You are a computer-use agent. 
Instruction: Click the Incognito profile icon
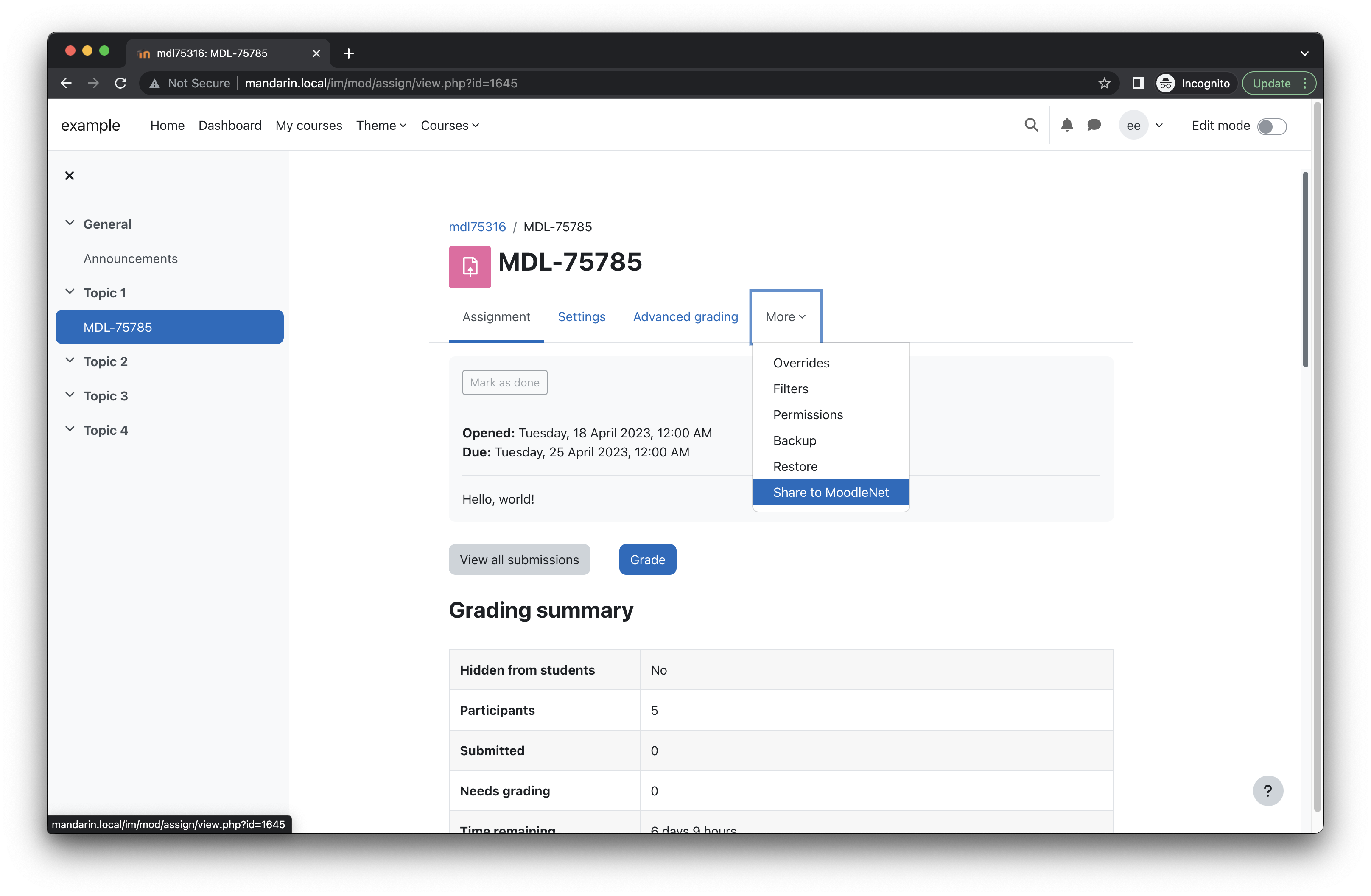click(1165, 83)
